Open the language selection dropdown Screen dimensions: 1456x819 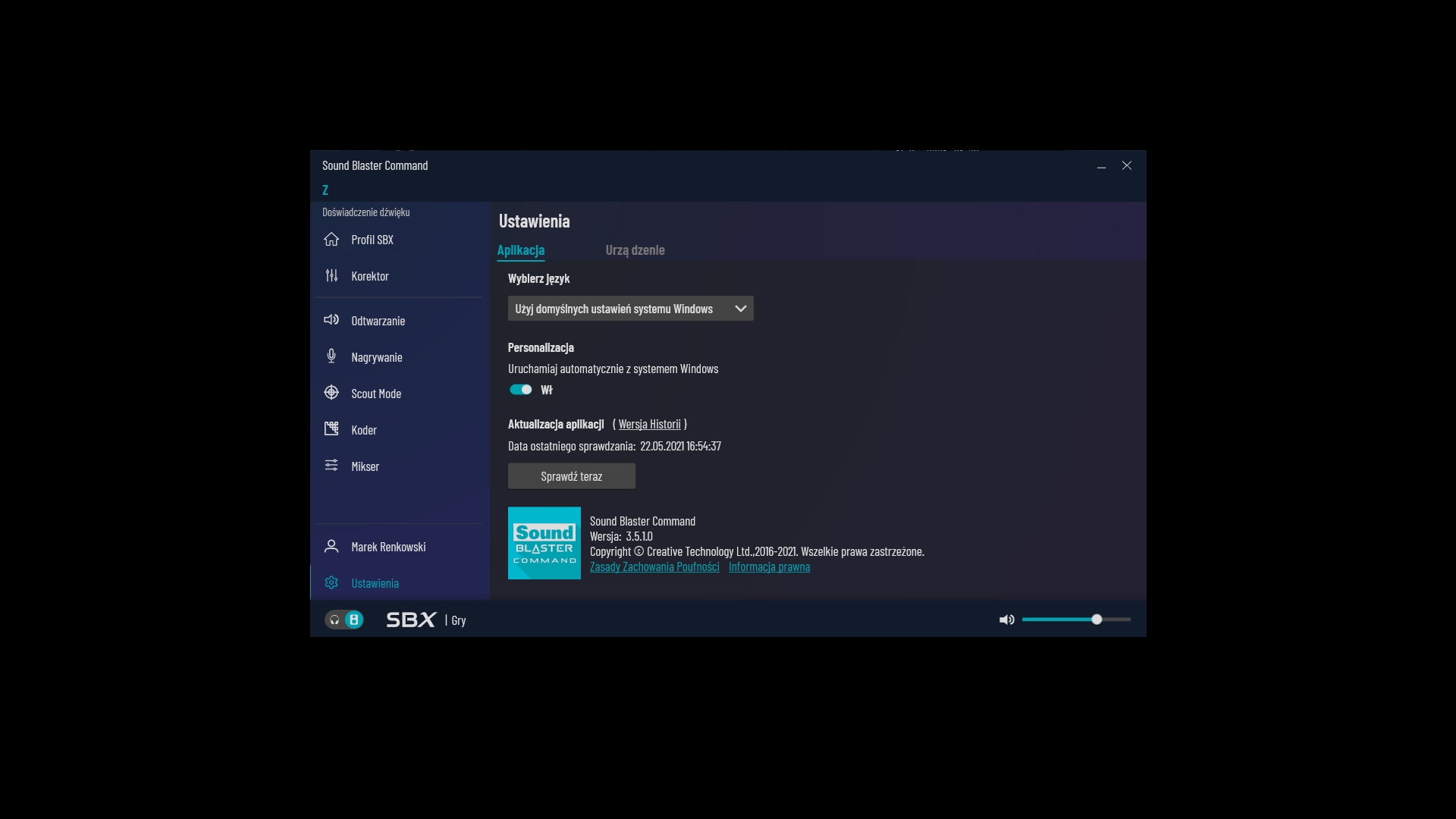[631, 309]
